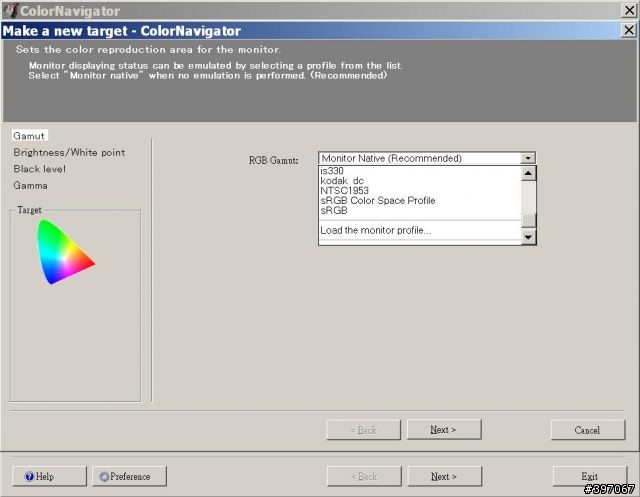
Task: Go to Brightness/White point step
Action: 69,152
